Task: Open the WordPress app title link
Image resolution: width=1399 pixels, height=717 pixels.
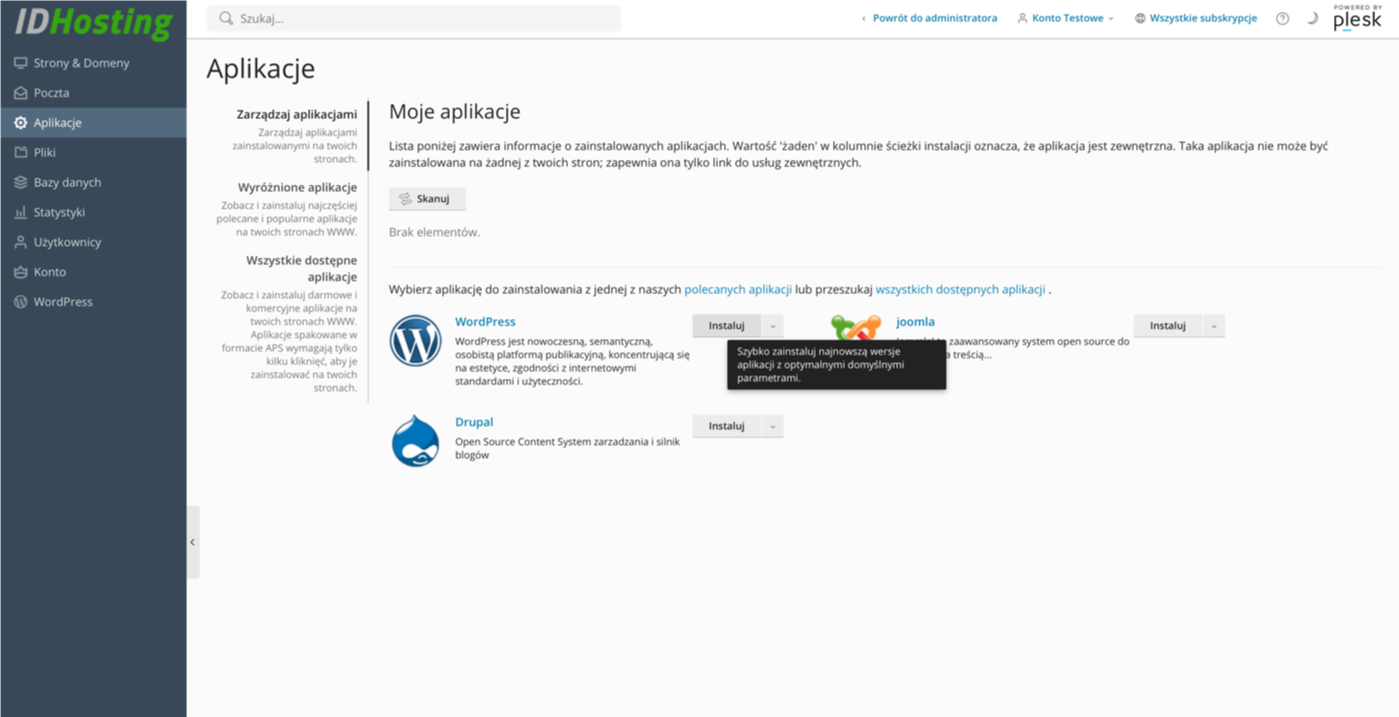Action: click(x=485, y=322)
